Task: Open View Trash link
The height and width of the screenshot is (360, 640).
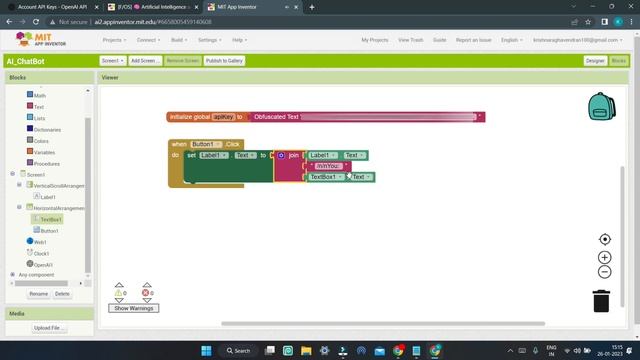Action: (411, 40)
